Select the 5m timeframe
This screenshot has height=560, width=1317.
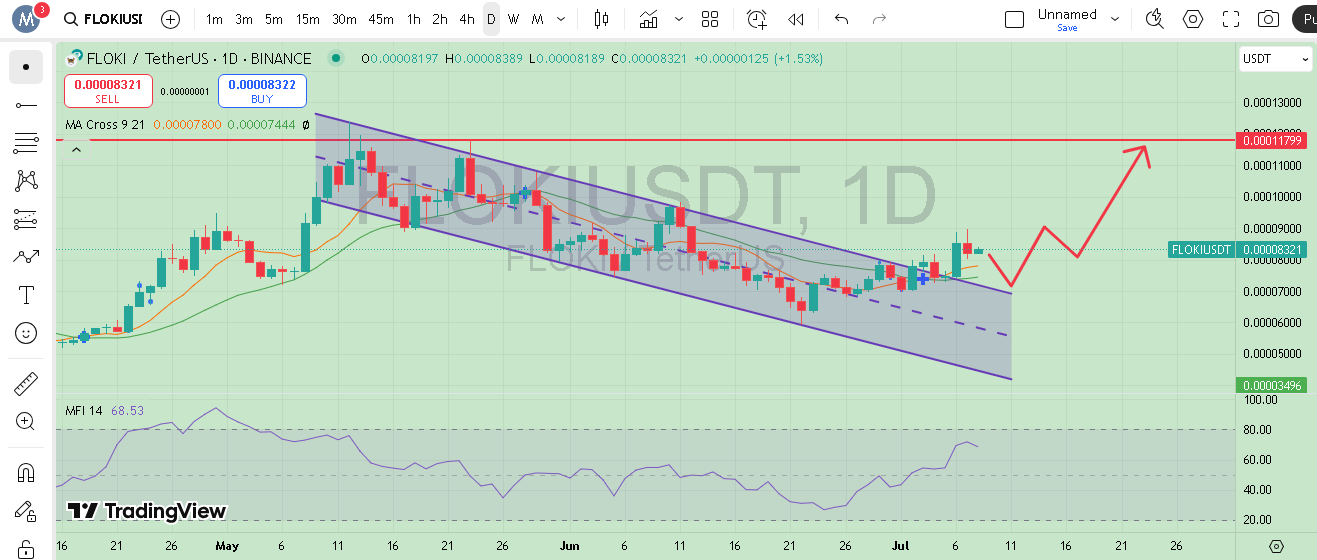(x=274, y=19)
